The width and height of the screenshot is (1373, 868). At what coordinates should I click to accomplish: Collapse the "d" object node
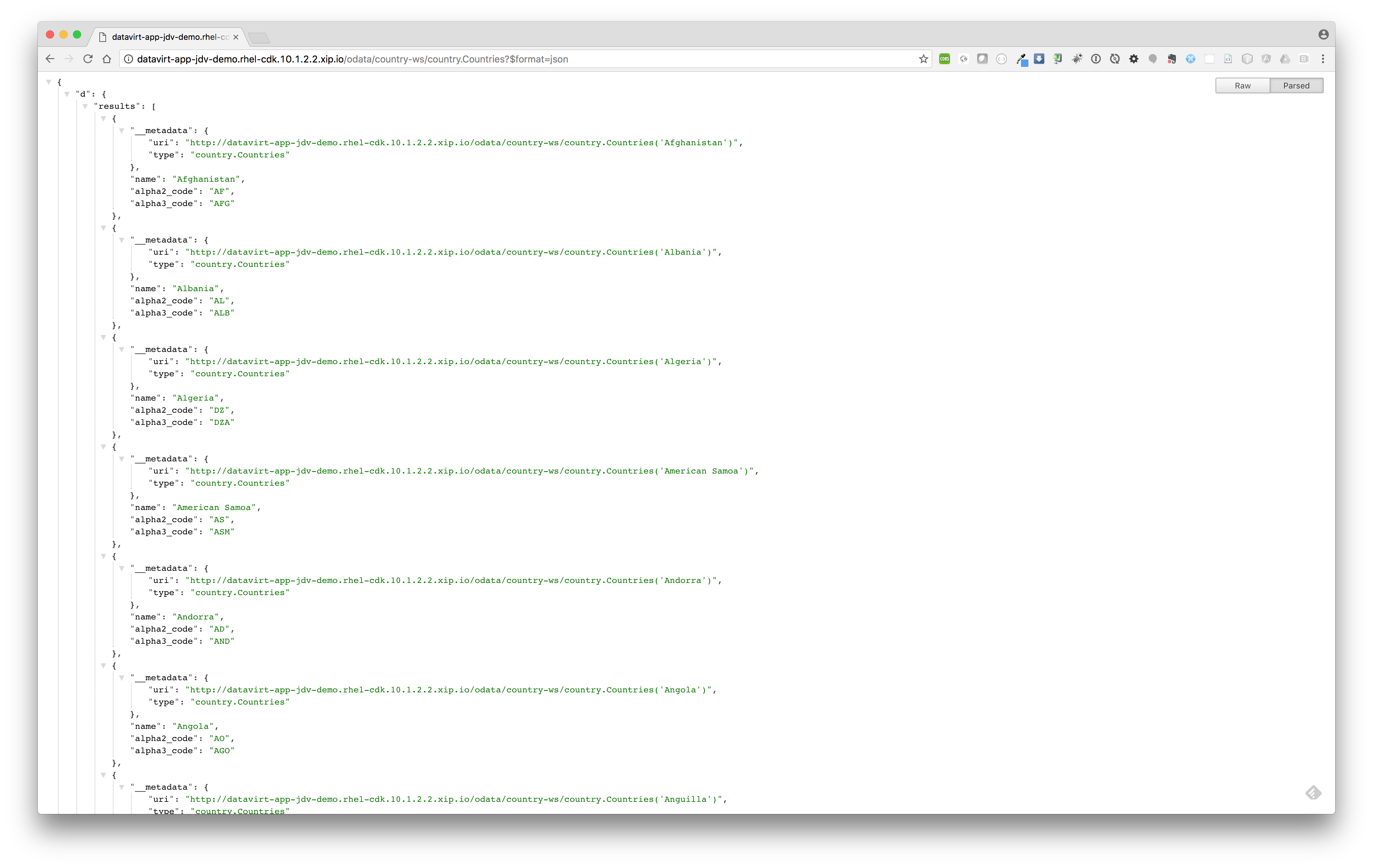point(67,94)
